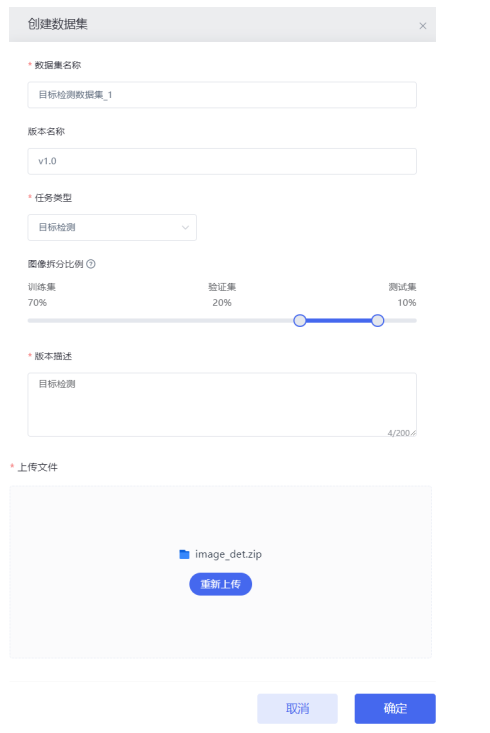Select the right slider handle near 测试集
Screen dimensions: 490x733
[x=378, y=321]
